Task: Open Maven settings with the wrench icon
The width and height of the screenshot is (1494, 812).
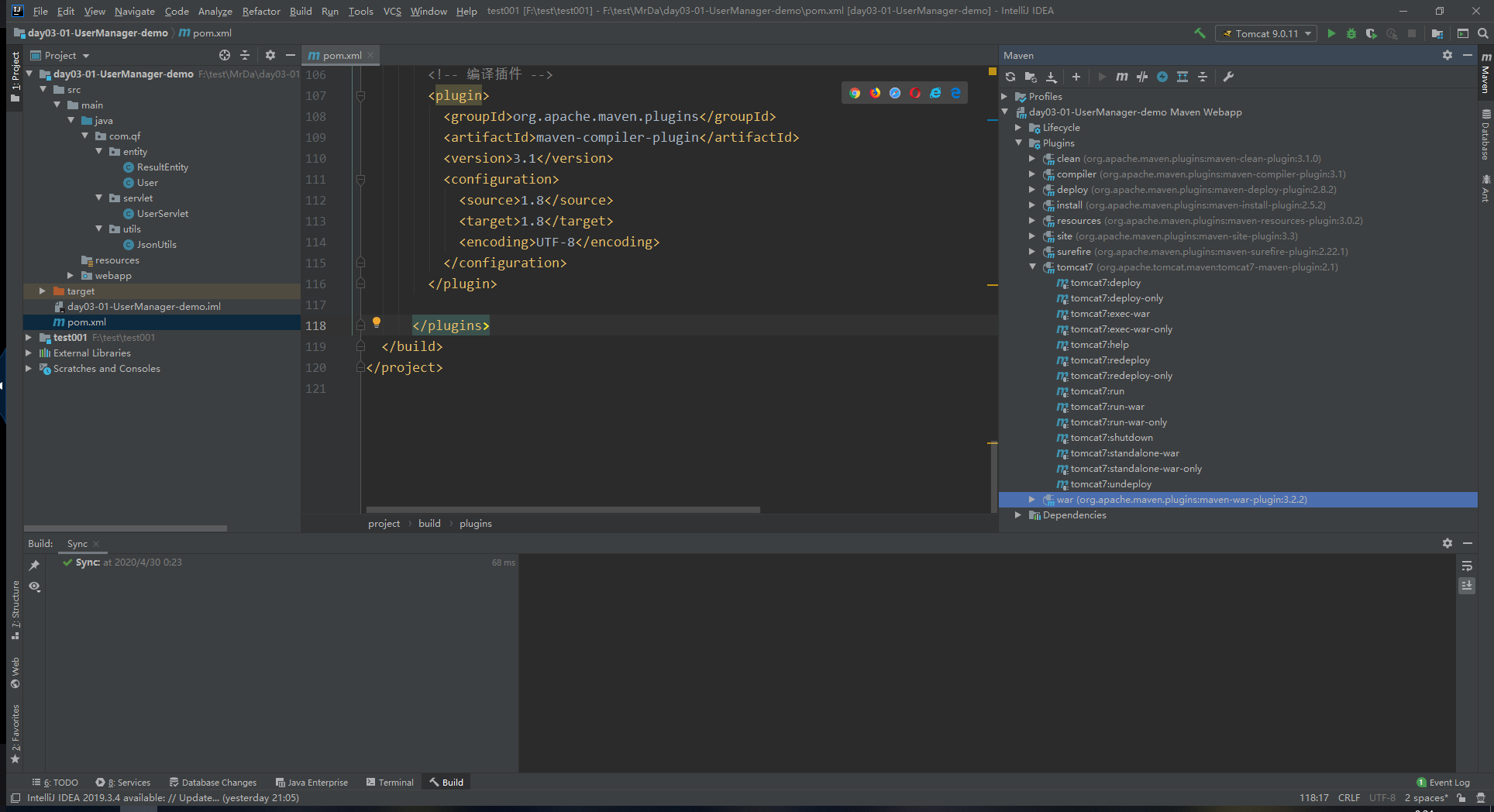Action: coord(1229,77)
